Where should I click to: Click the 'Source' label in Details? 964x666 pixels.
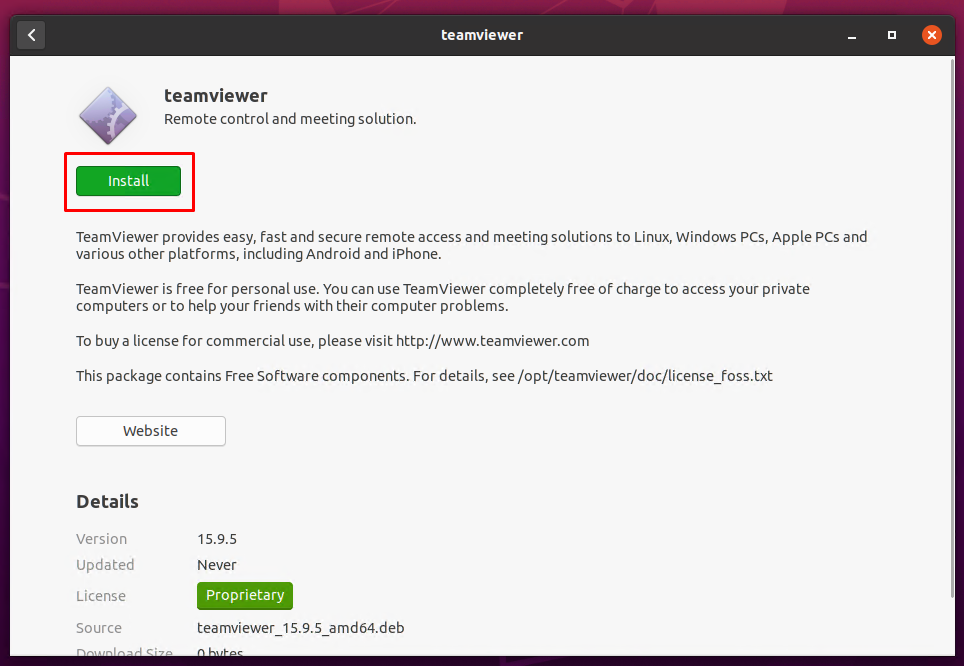point(99,628)
